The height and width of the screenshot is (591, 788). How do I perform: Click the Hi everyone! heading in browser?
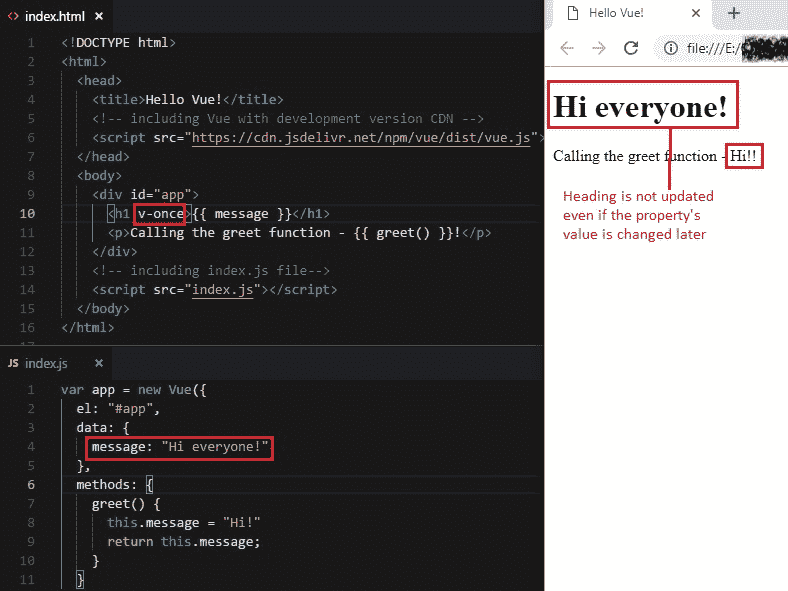click(x=640, y=107)
